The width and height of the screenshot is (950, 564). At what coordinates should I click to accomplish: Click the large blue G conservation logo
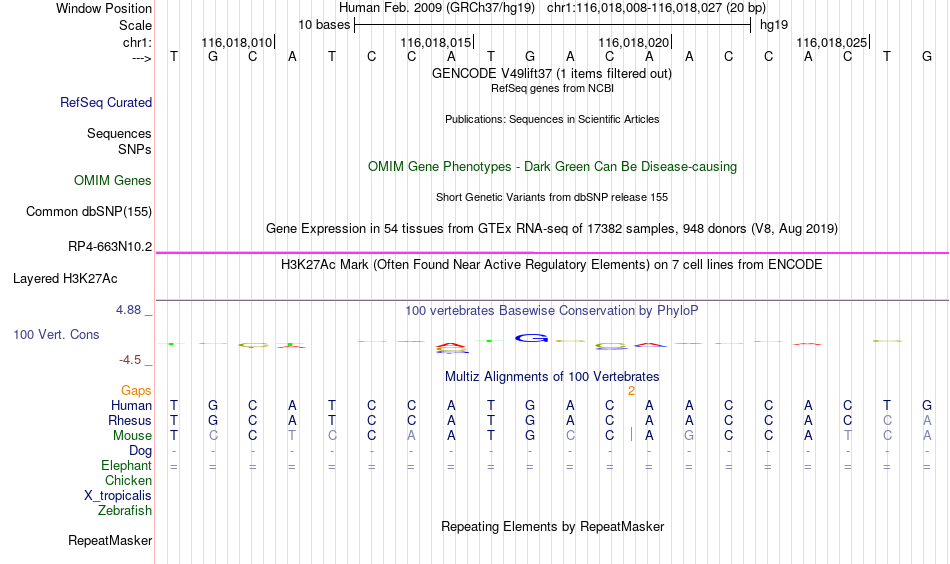point(531,338)
